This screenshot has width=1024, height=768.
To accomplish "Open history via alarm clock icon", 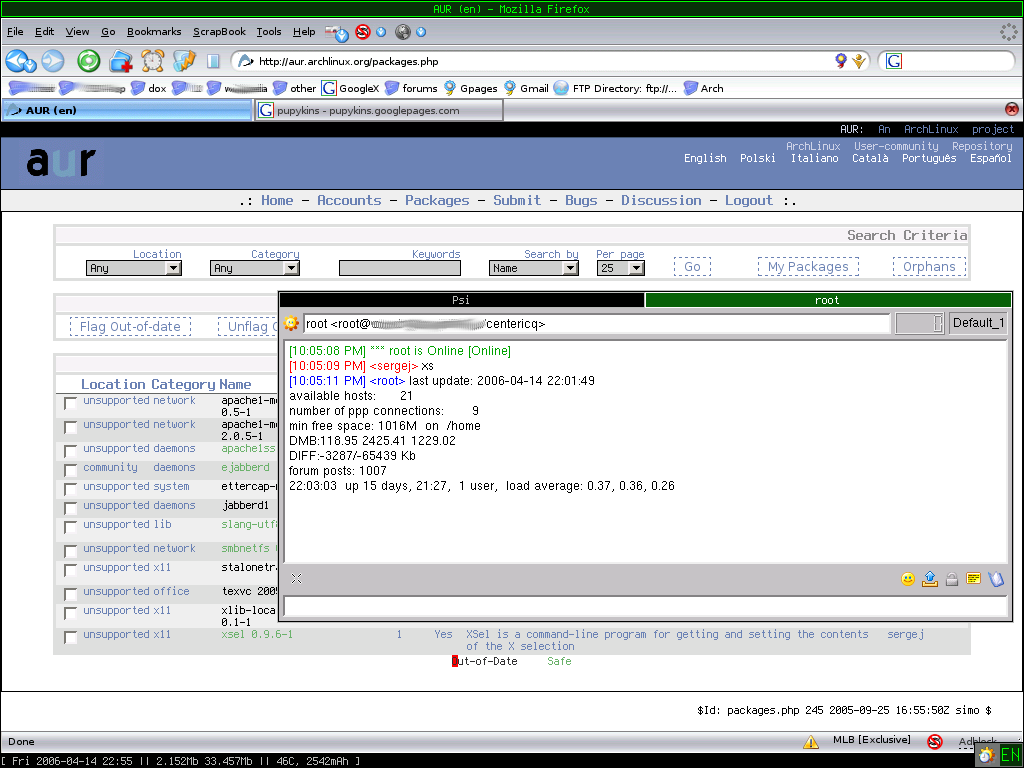I will coord(153,61).
